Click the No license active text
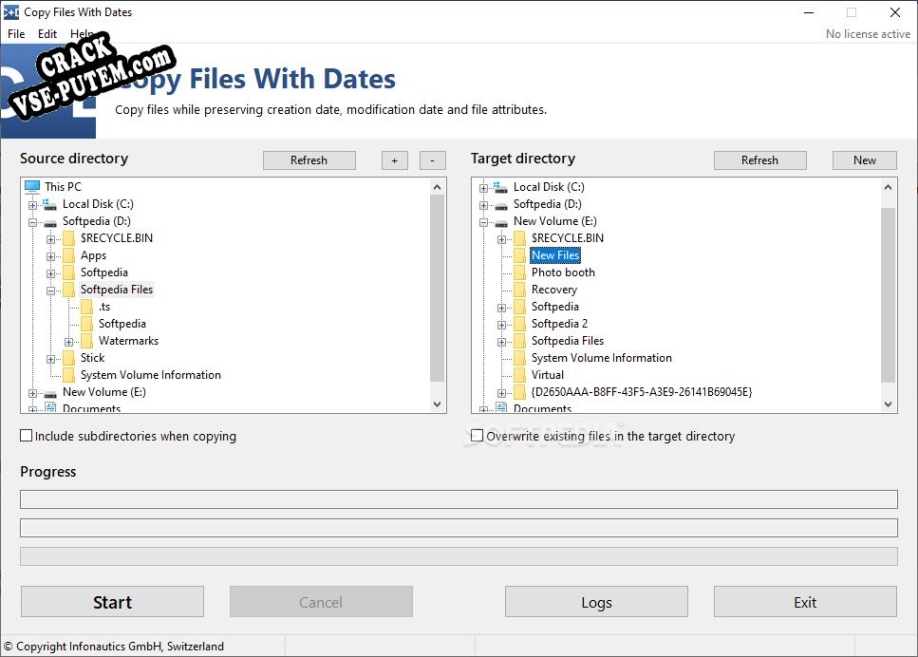Viewport: 918px width, 657px height. click(x=868, y=34)
